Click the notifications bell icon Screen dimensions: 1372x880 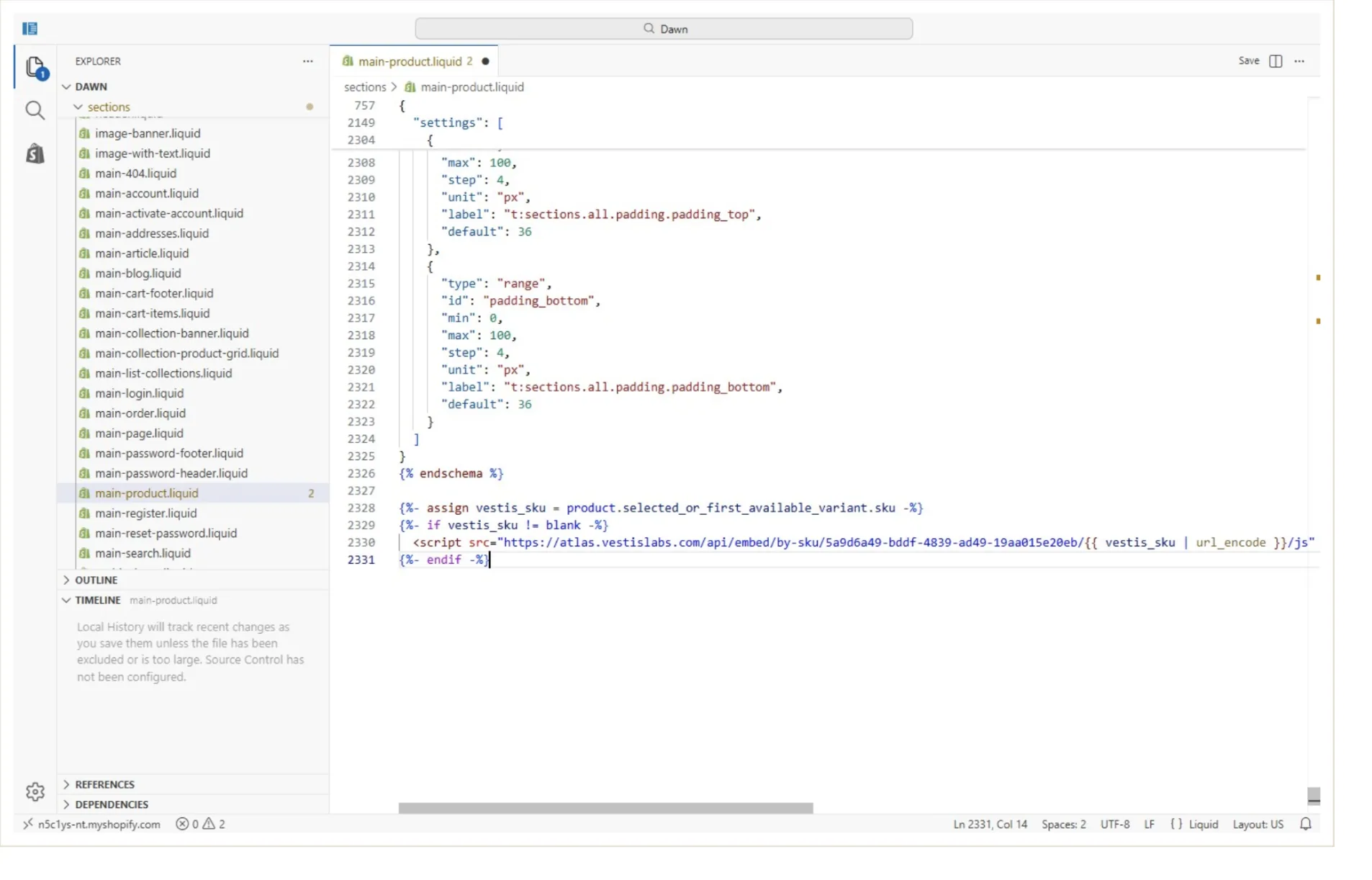click(x=1306, y=824)
